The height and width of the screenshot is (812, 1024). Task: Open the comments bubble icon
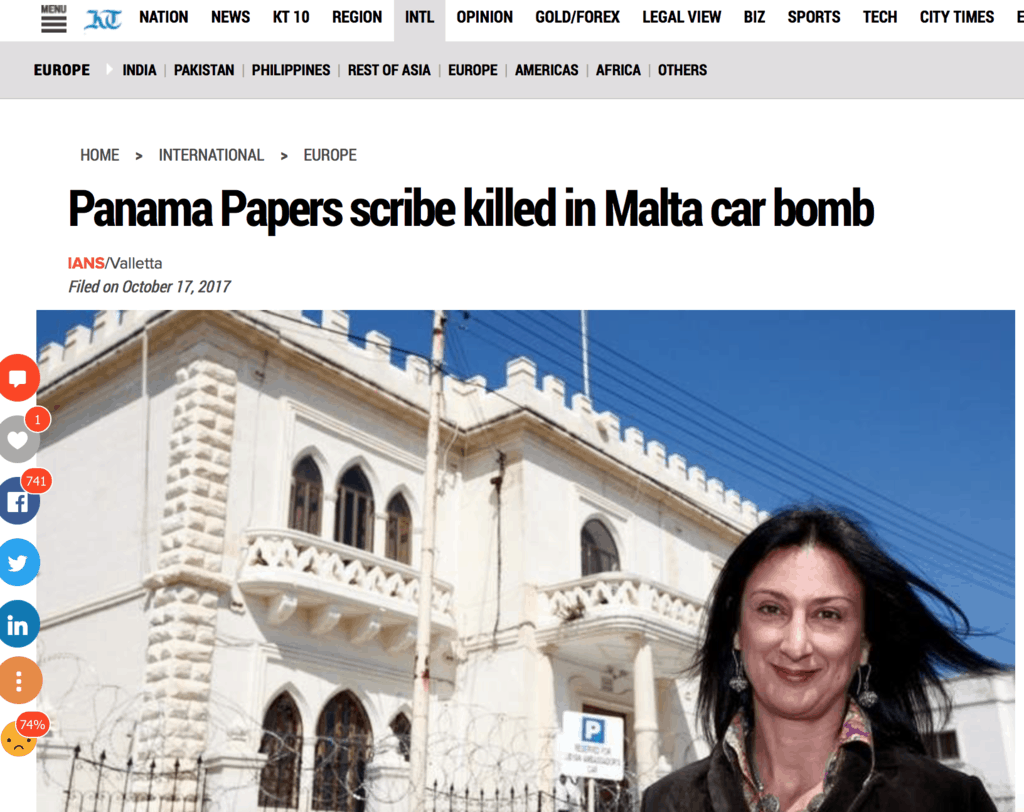tap(18, 378)
